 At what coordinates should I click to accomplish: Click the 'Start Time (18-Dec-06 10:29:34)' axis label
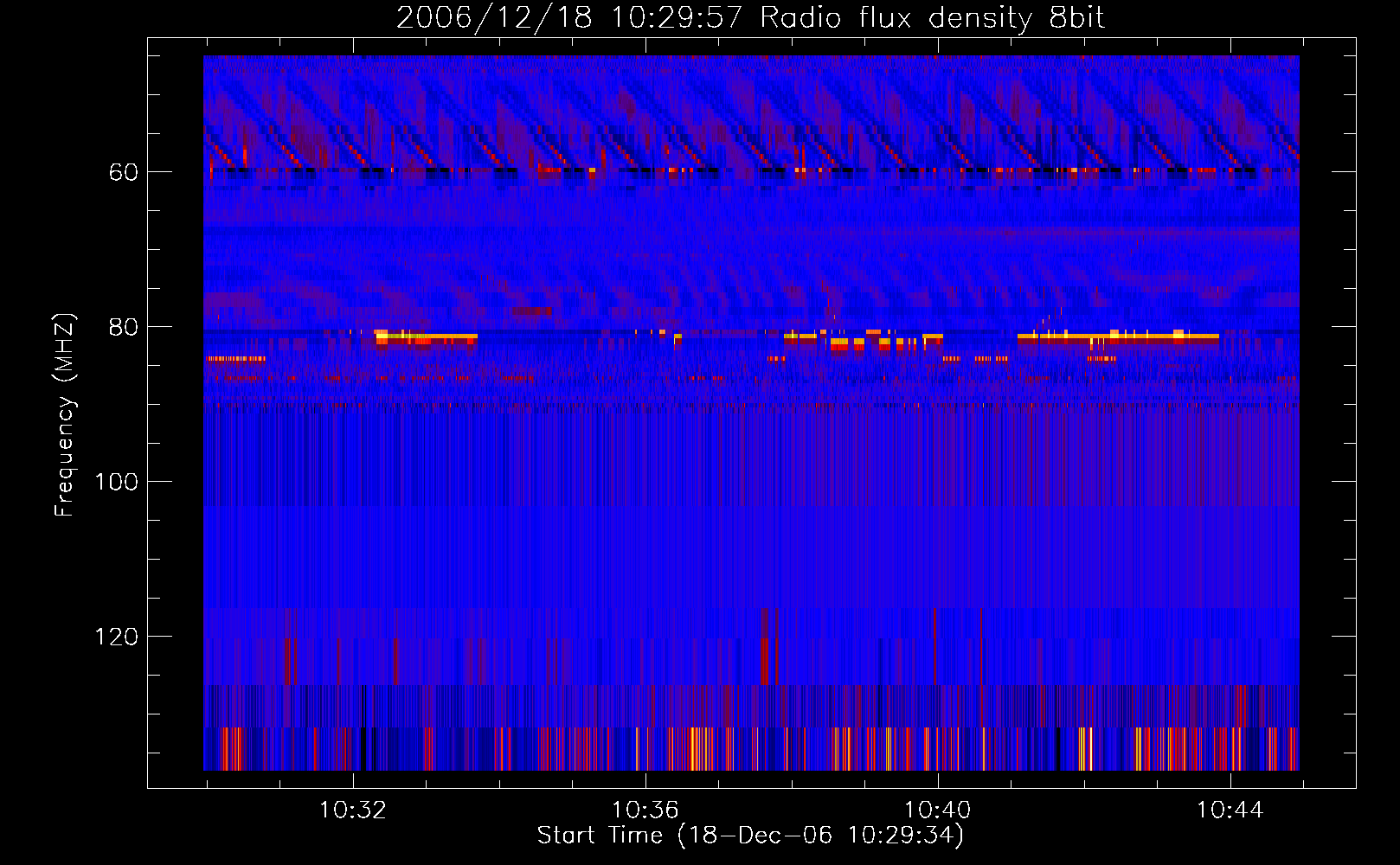pos(750,836)
